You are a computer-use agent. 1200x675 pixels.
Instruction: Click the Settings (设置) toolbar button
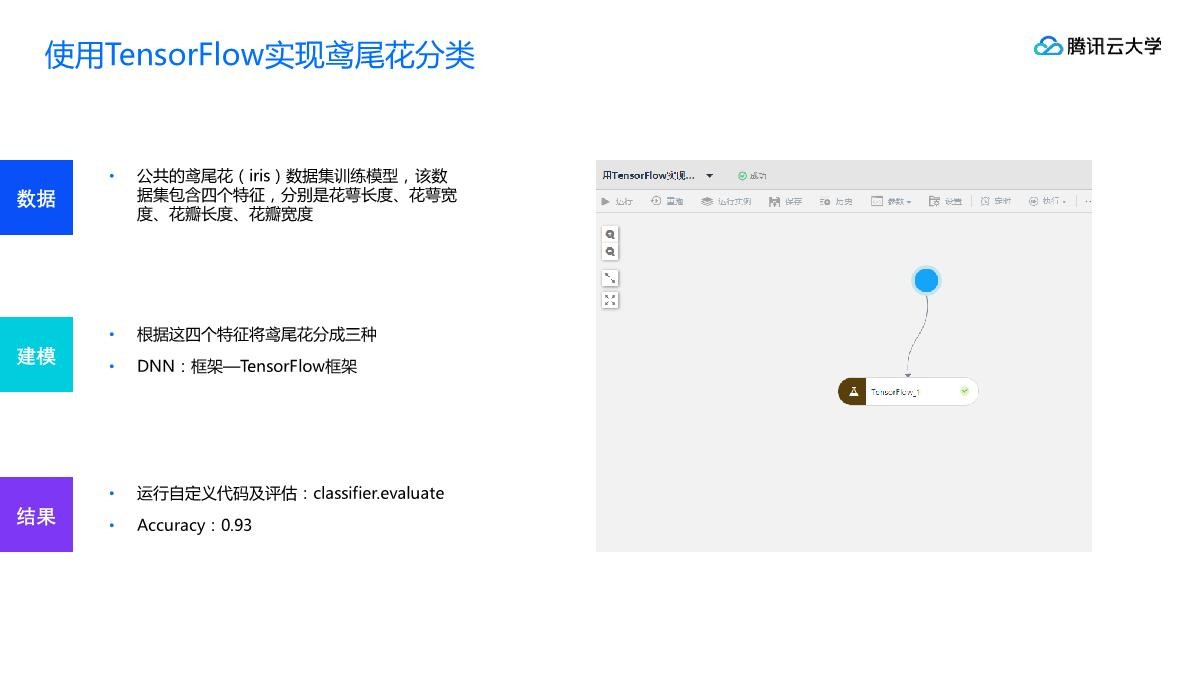[x=945, y=201]
